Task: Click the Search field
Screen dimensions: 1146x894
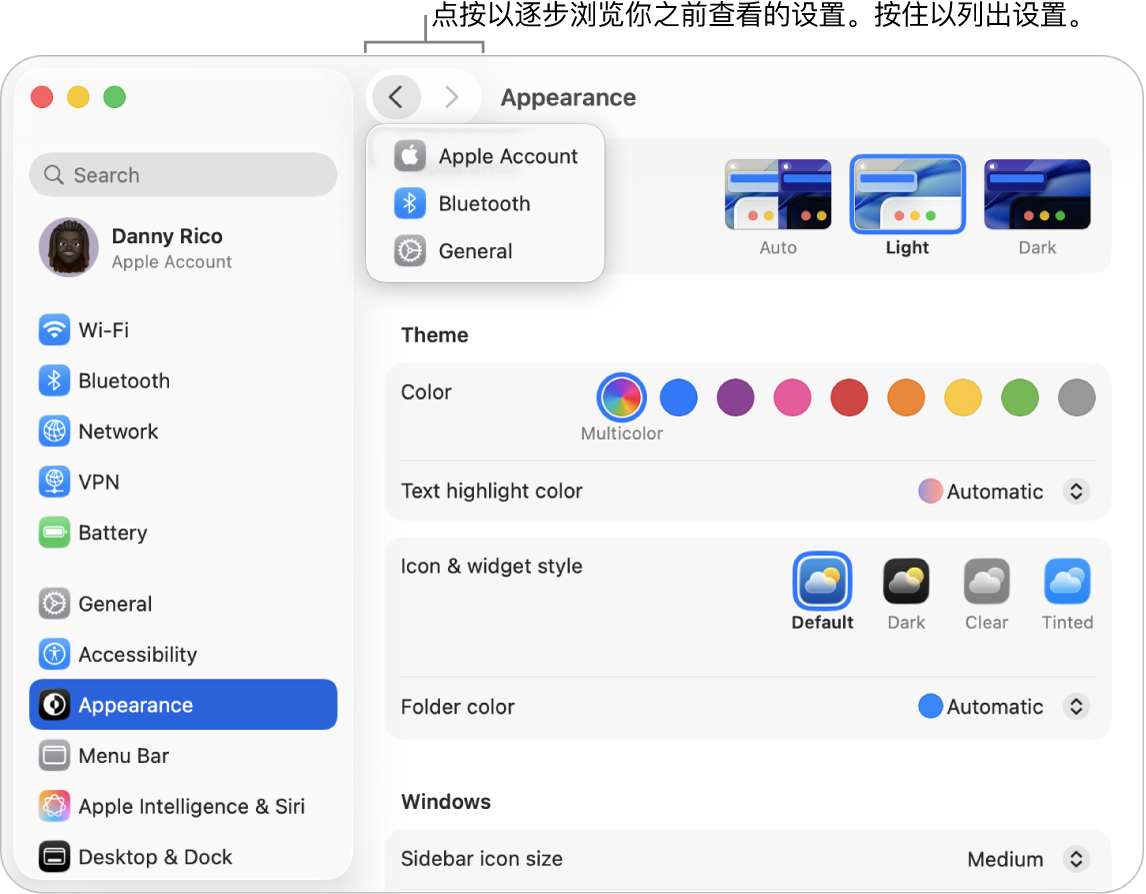Action: pos(184,175)
